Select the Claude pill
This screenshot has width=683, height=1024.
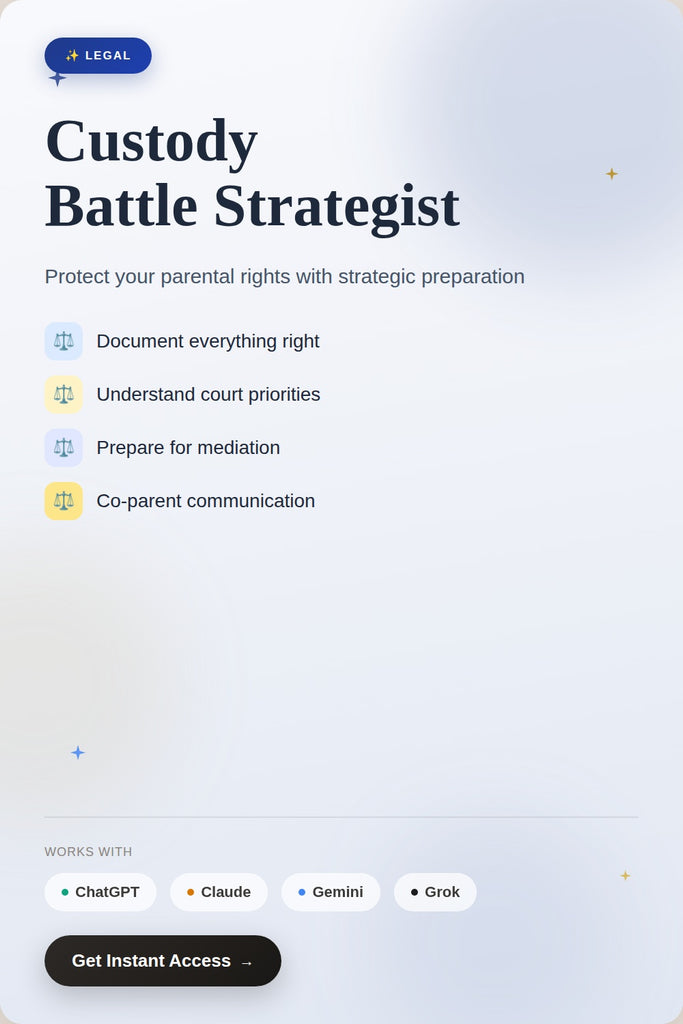pyautogui.click(x=219, y=892)
